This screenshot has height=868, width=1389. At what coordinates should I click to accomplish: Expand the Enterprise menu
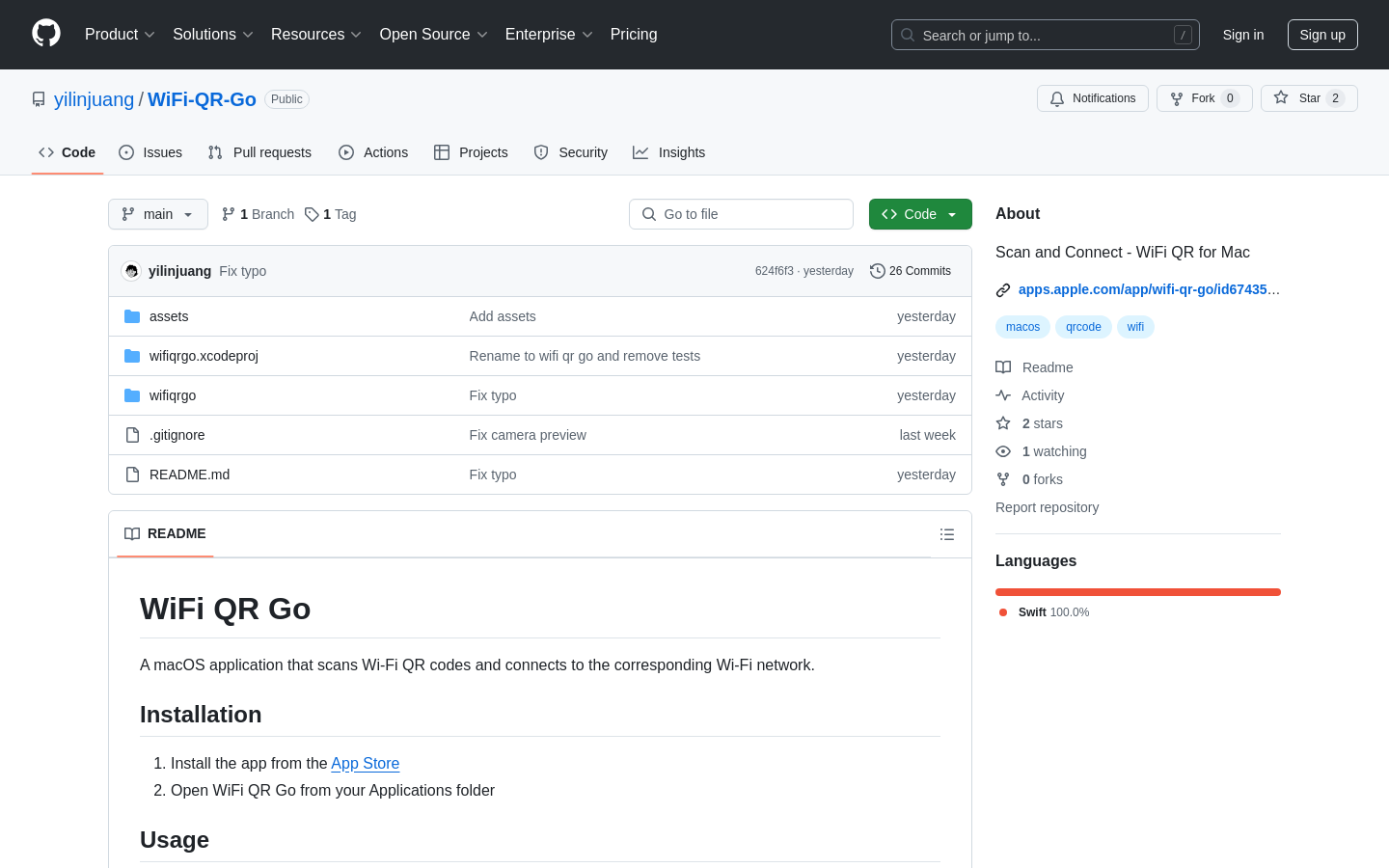pos(549,34)
